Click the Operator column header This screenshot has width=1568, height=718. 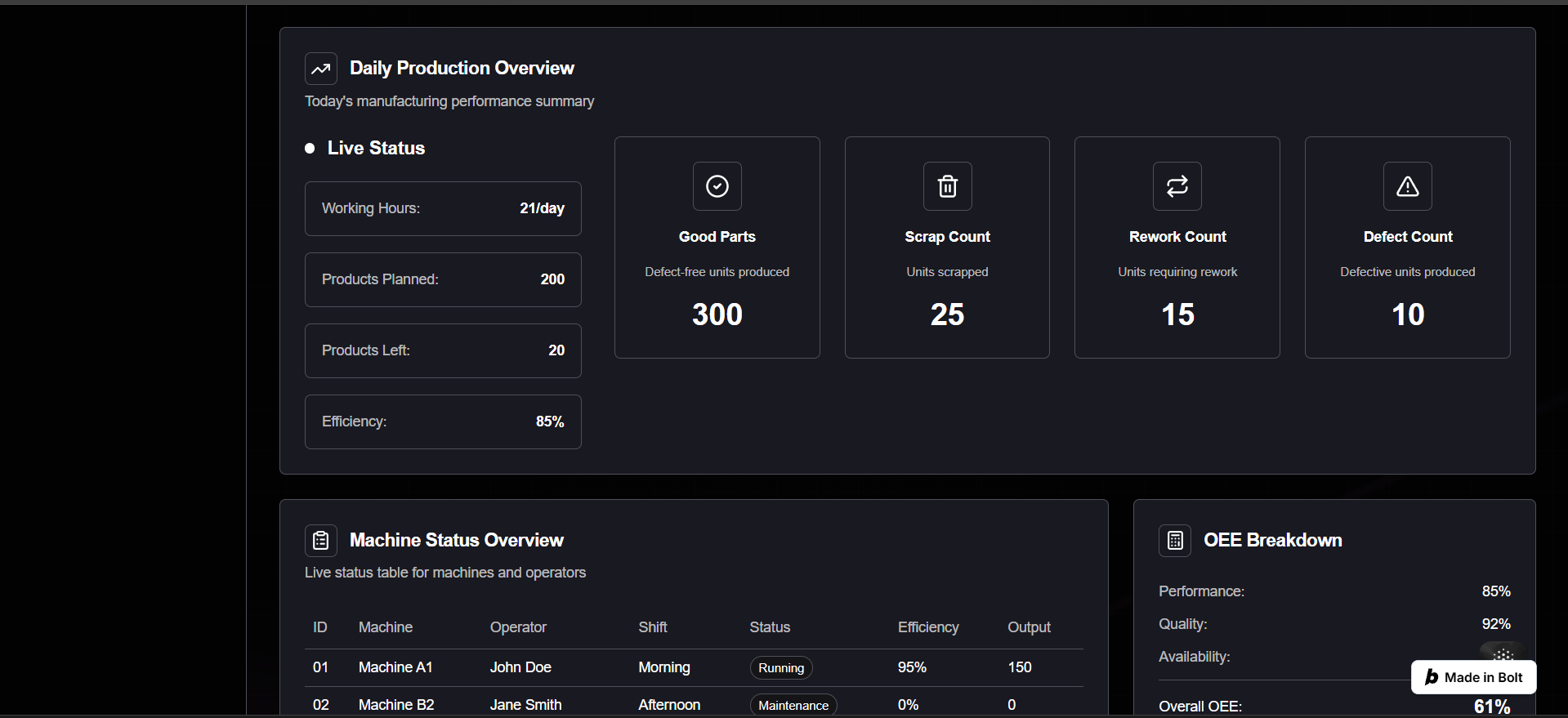518,627
